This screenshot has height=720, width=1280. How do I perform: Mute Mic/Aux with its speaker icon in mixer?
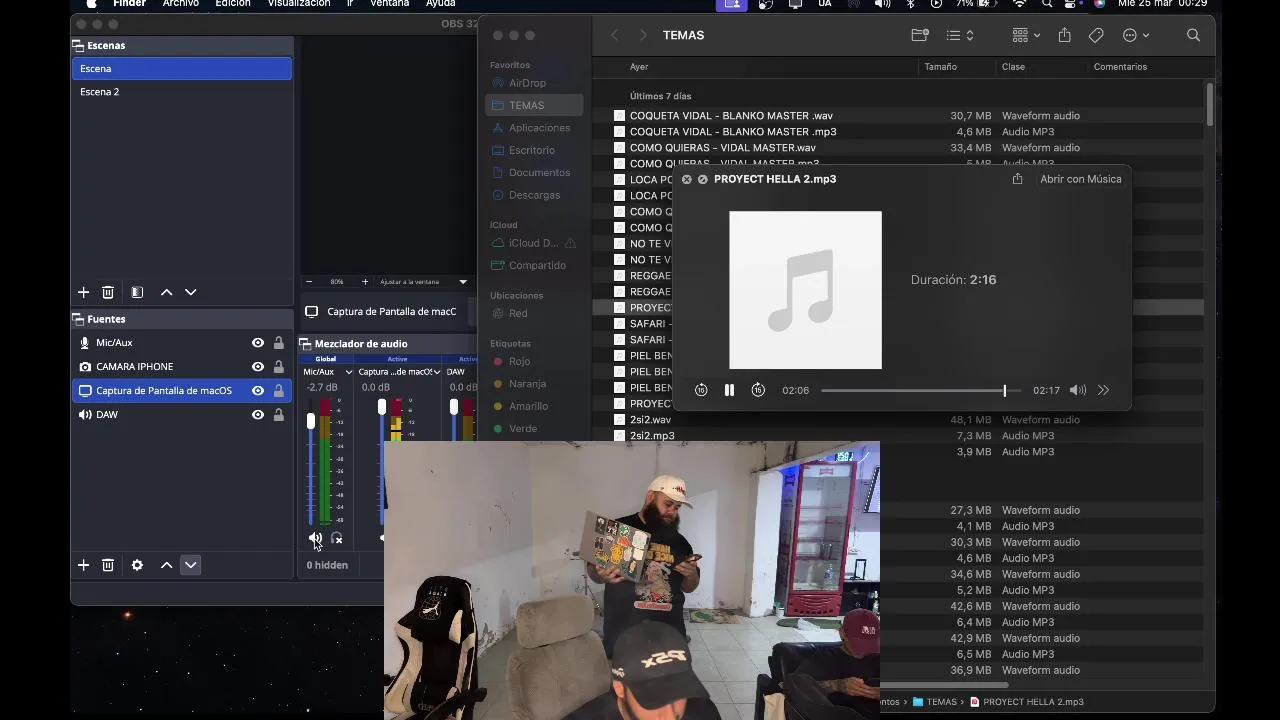315,538
